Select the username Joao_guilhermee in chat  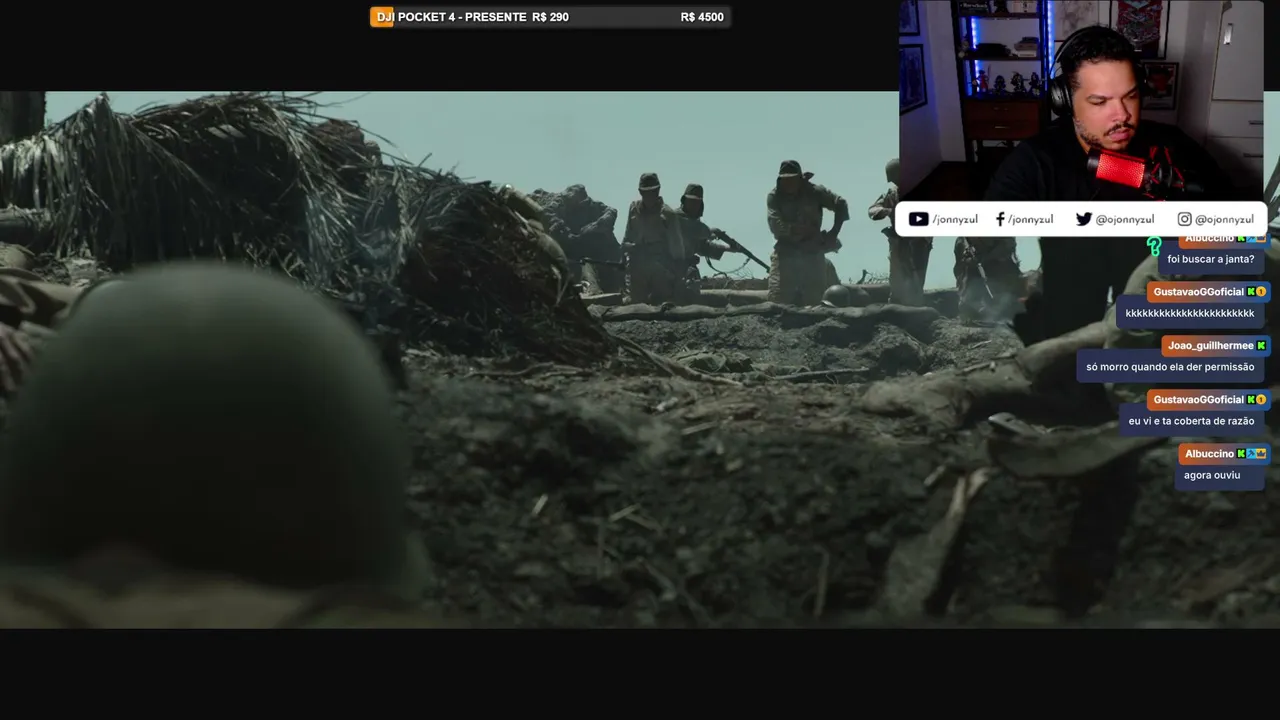[1210, 346]
